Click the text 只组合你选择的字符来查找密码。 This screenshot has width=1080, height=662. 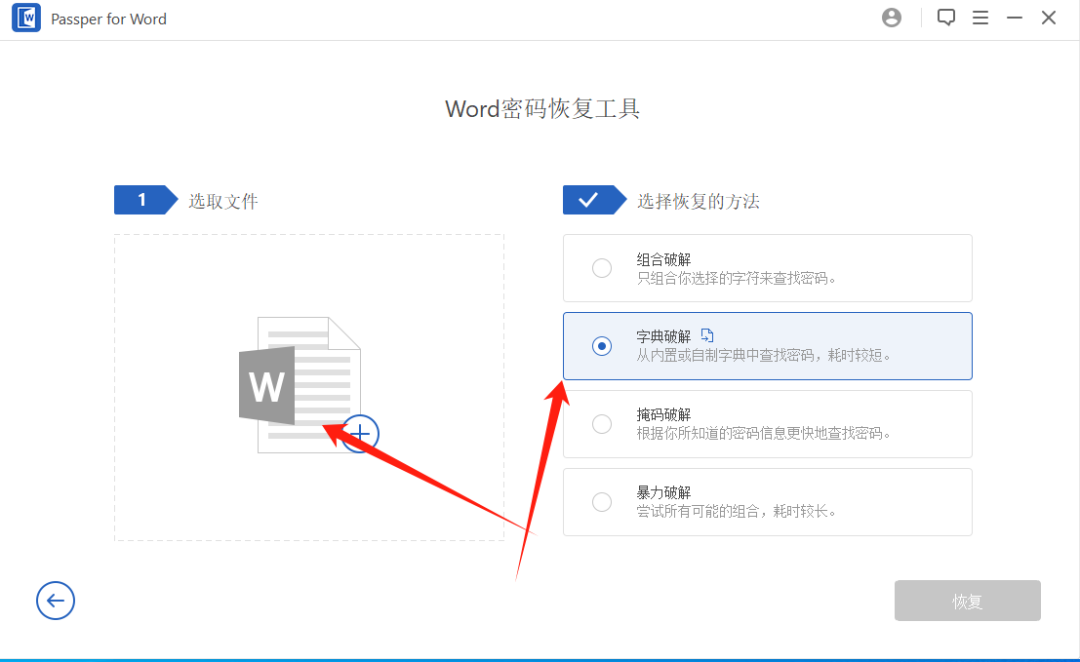736,278
